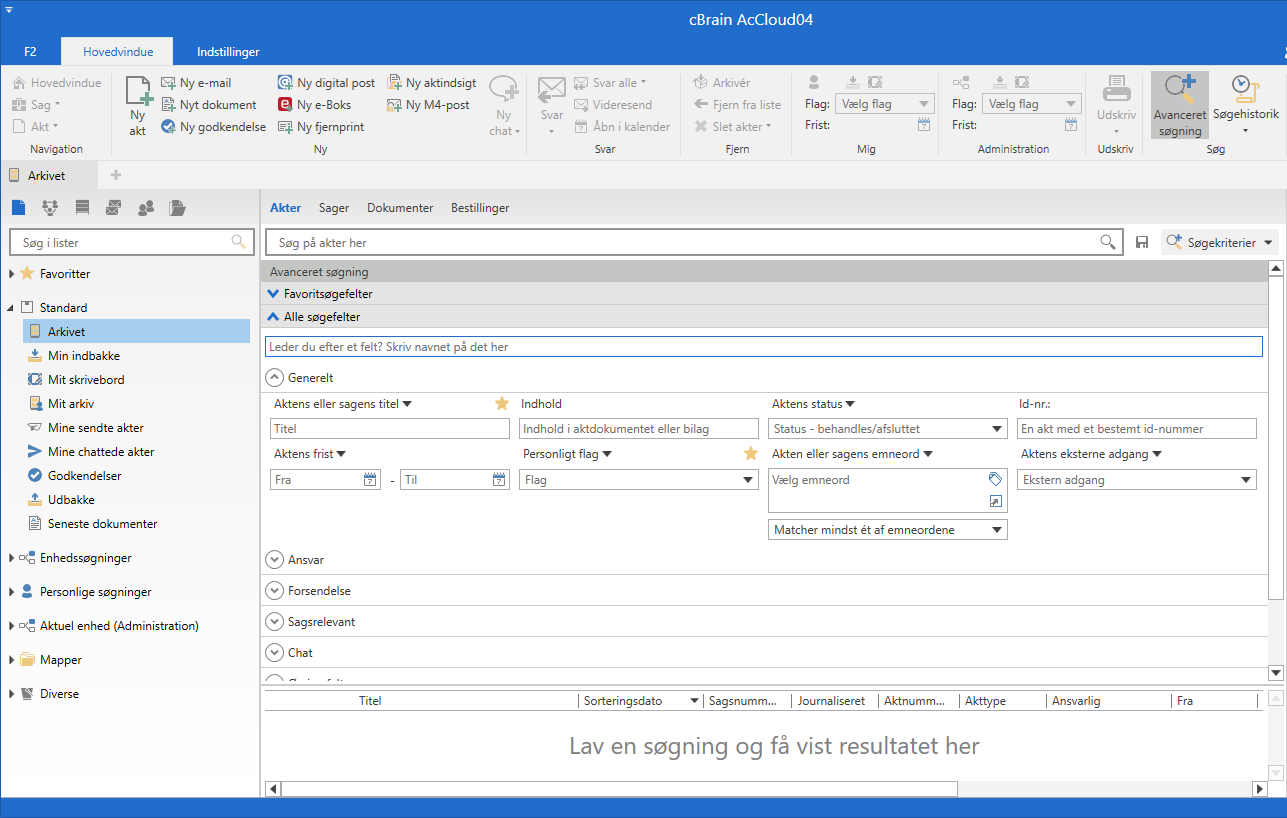The width and height of the screenshot is (1287, 818).
Task: Expand the Ansvar group
Action: [274, 560]
